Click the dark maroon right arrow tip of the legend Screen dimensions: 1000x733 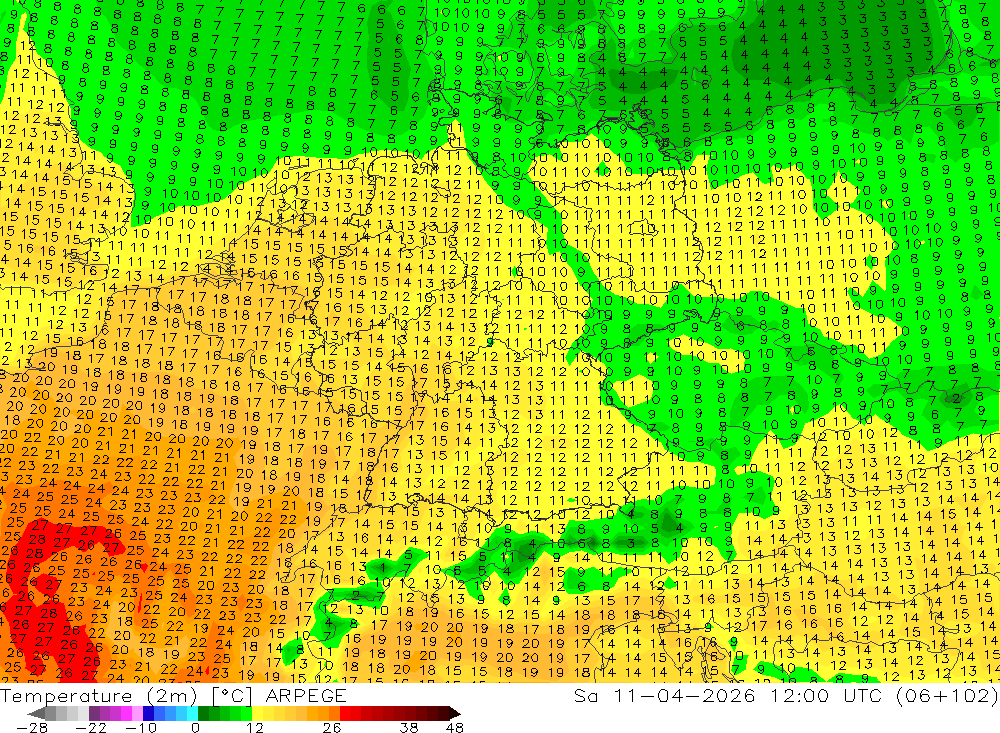(x=453, y=713)
